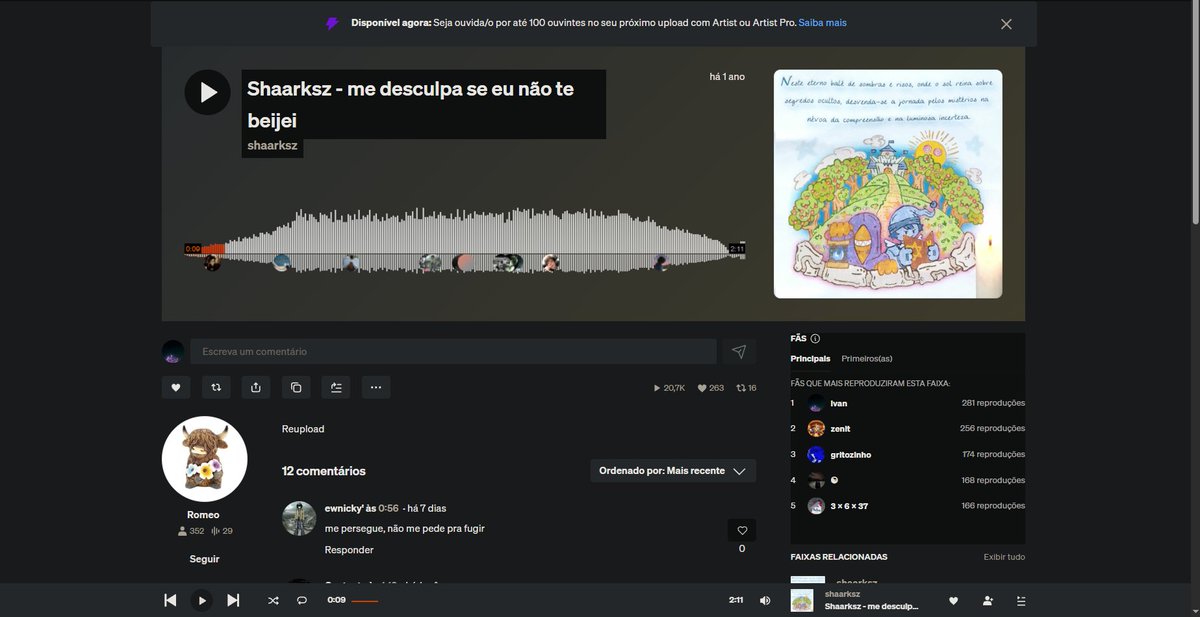1200x617 pixels.
Task: Send the comment with the paper plane icon
Action: point(739,351)
